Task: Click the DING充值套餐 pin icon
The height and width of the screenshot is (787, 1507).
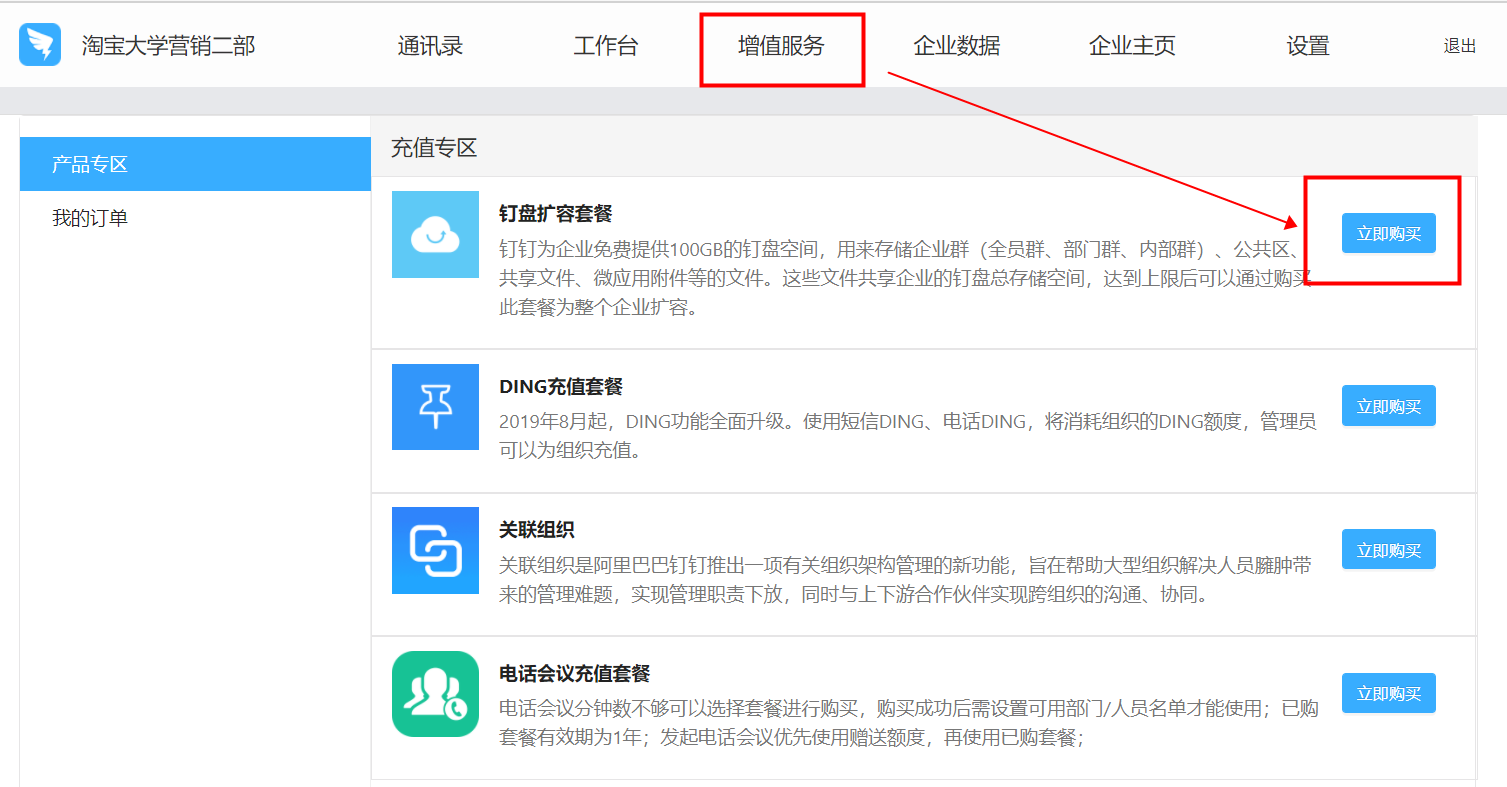Action: pyautogui.click(x=435, y=407)
